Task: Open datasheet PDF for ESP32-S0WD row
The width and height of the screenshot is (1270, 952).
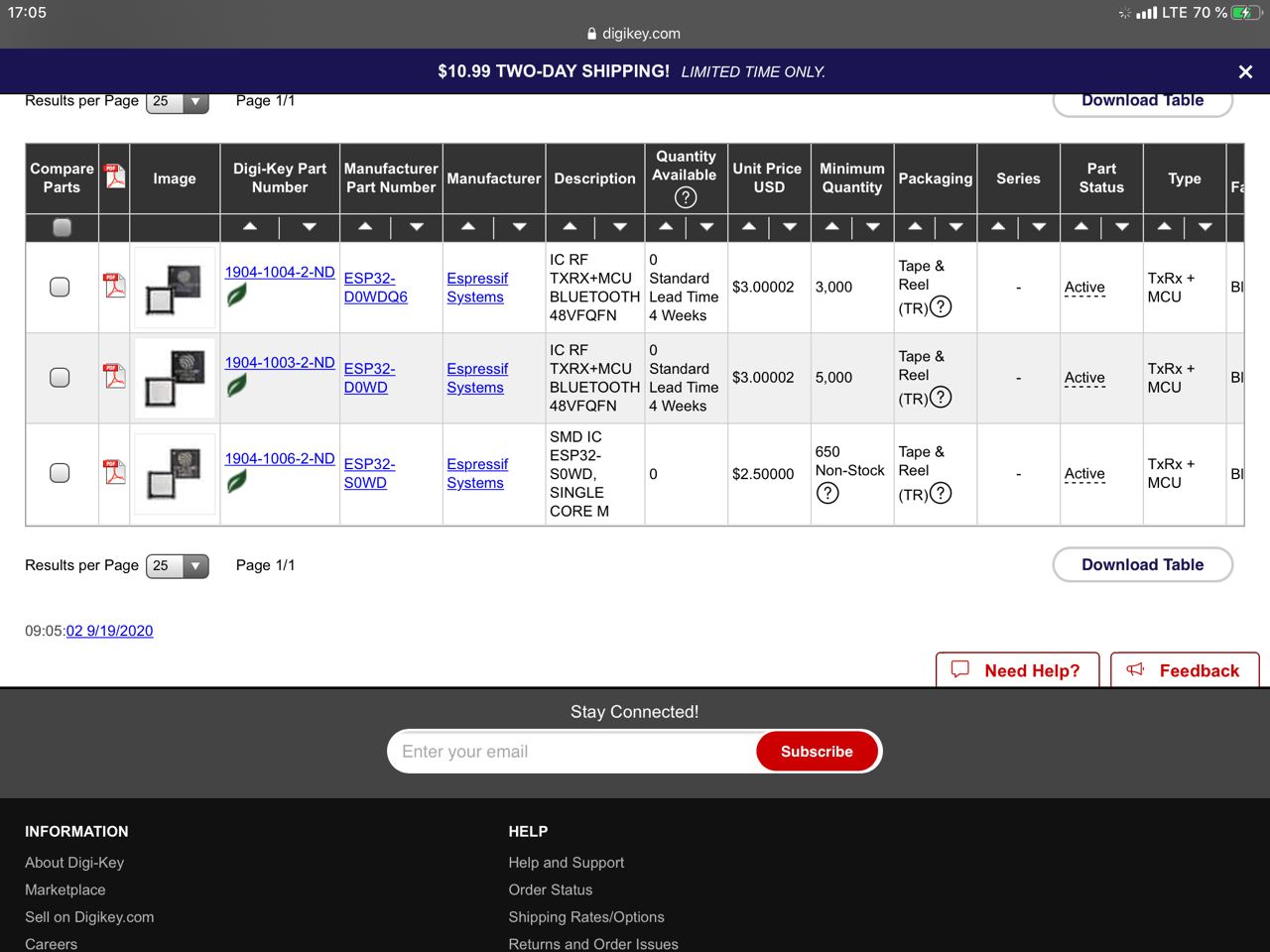Action: click(x=114, y=472)
